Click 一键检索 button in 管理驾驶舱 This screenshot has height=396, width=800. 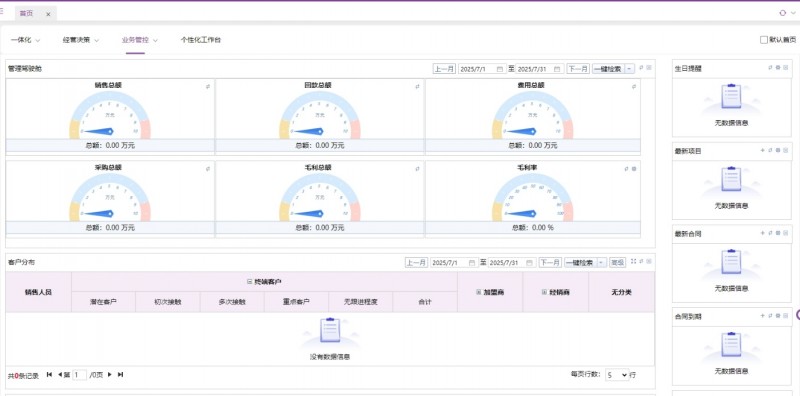tap(608, 69)
